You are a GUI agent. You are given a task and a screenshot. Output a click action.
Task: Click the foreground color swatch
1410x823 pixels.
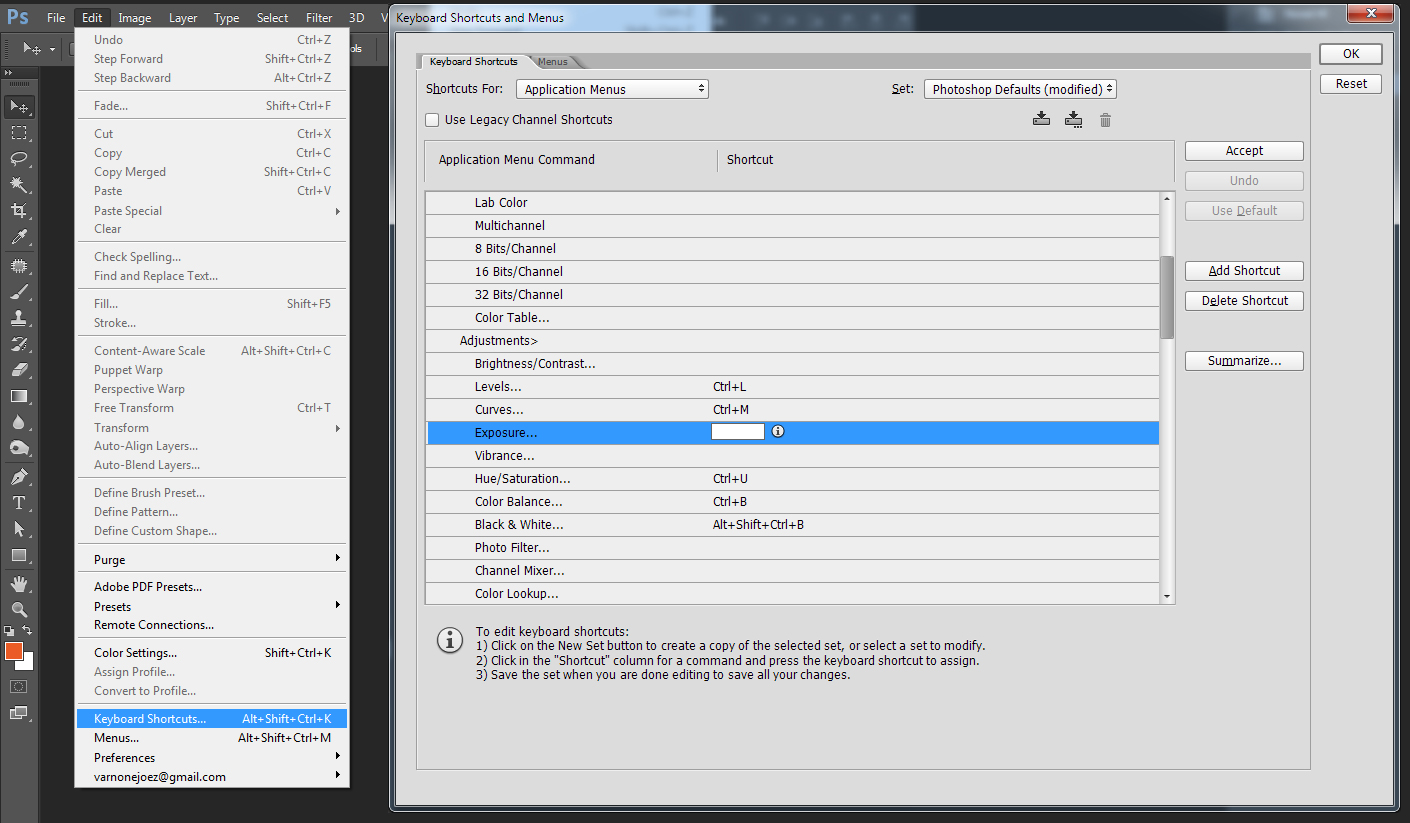coord(14,651)
